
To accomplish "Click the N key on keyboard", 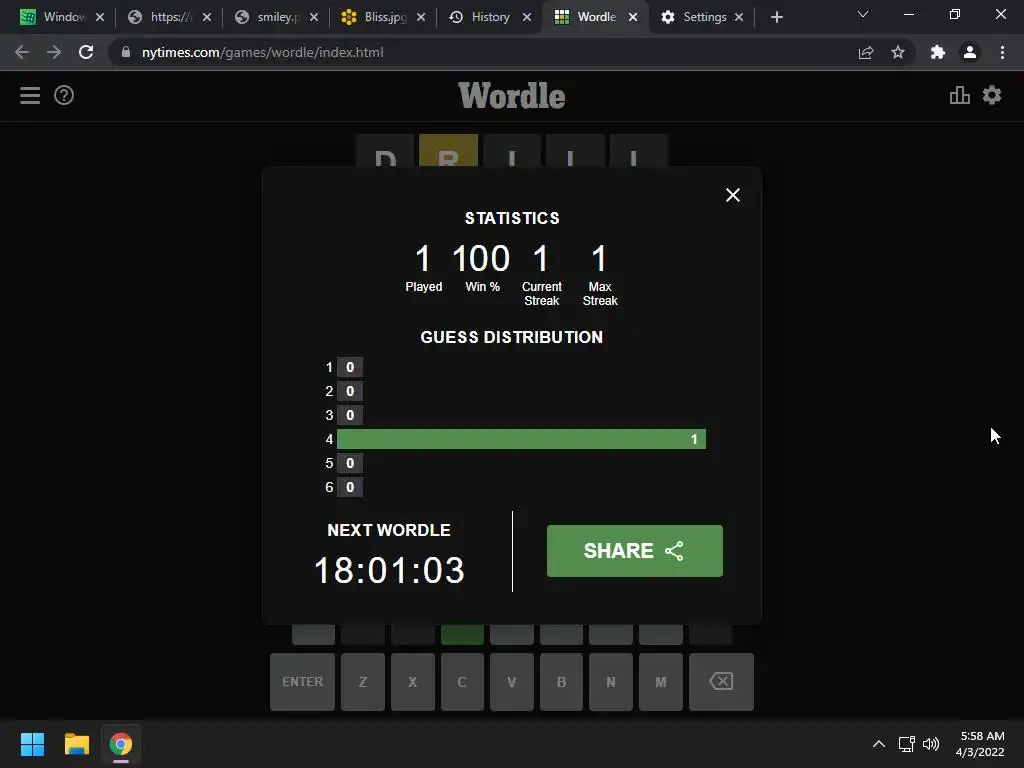I will click(x=611, y=682).
